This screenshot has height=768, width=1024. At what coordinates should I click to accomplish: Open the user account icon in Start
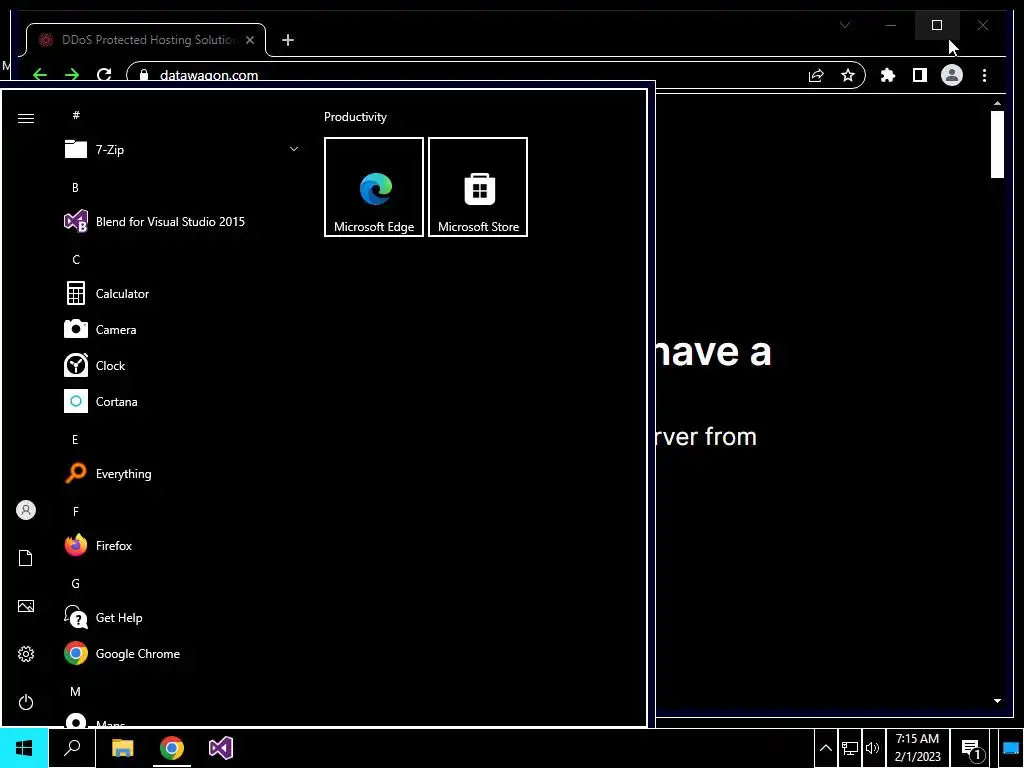click(25, 510)
